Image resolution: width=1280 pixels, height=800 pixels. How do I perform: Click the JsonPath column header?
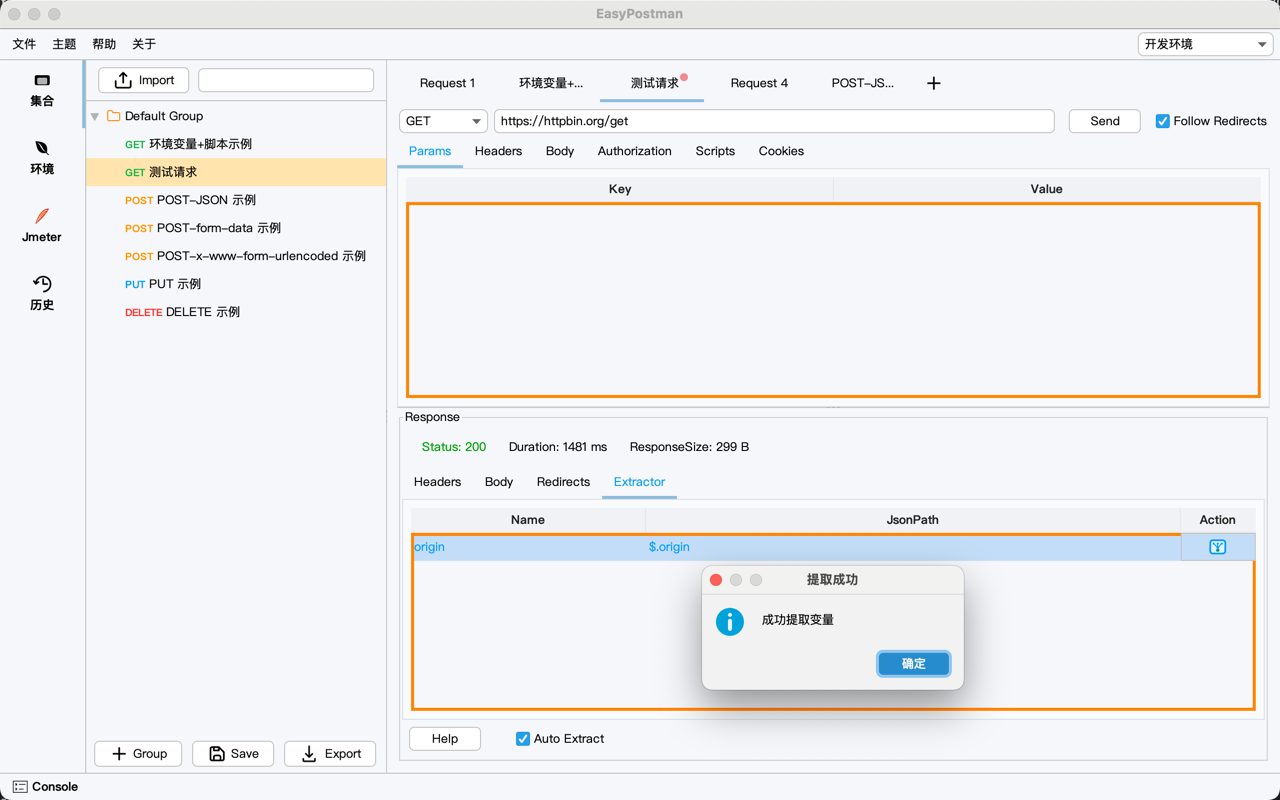(913, 520)
